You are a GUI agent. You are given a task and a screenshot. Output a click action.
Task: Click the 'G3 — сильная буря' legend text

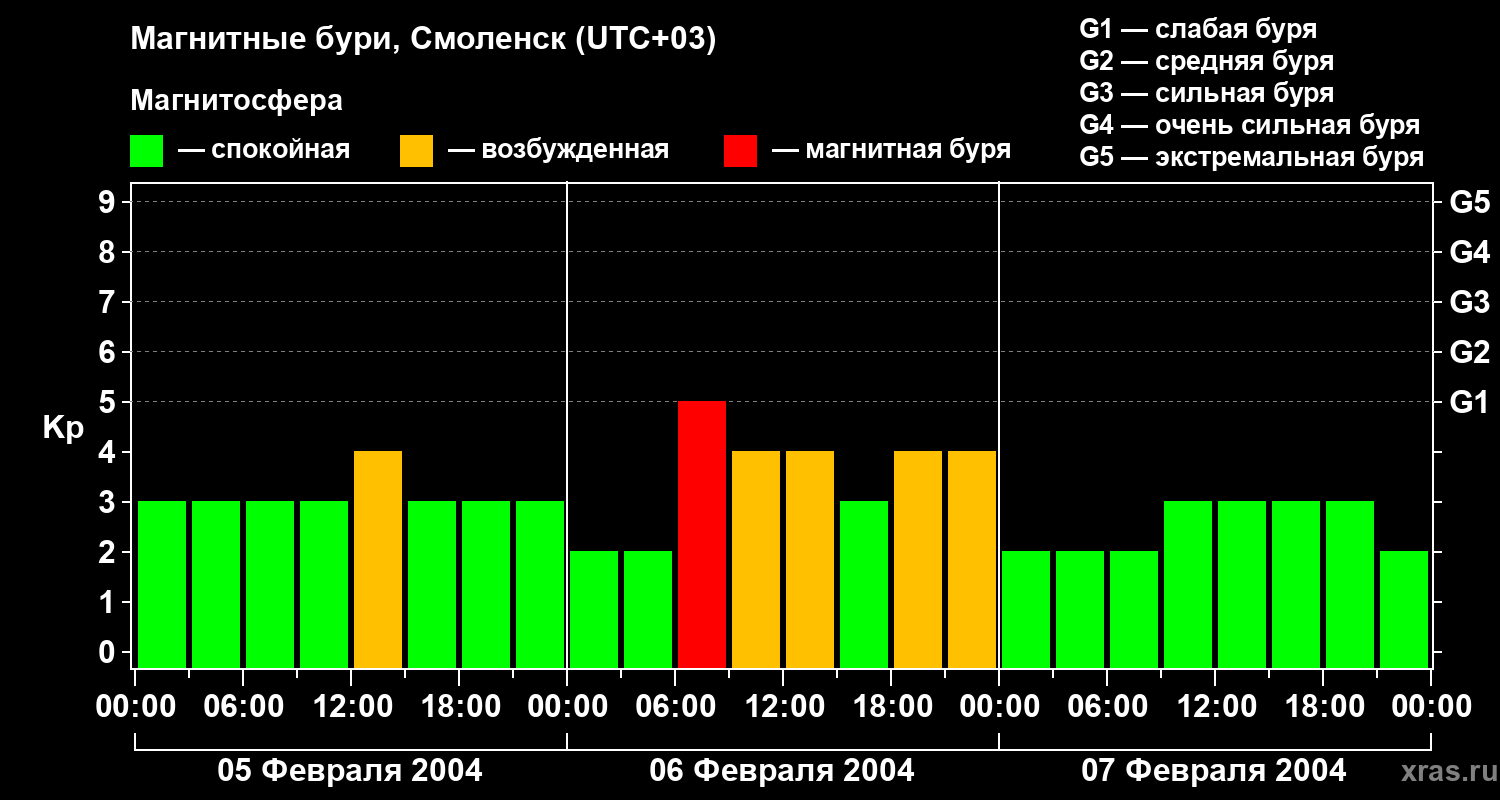point(1207,93)
